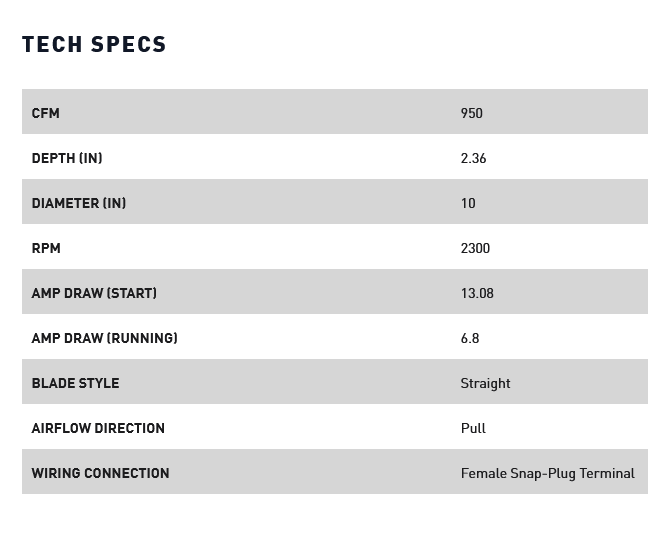Select the 6.8 running amp value
The image size is (648, 534).
tap(470, 338)
